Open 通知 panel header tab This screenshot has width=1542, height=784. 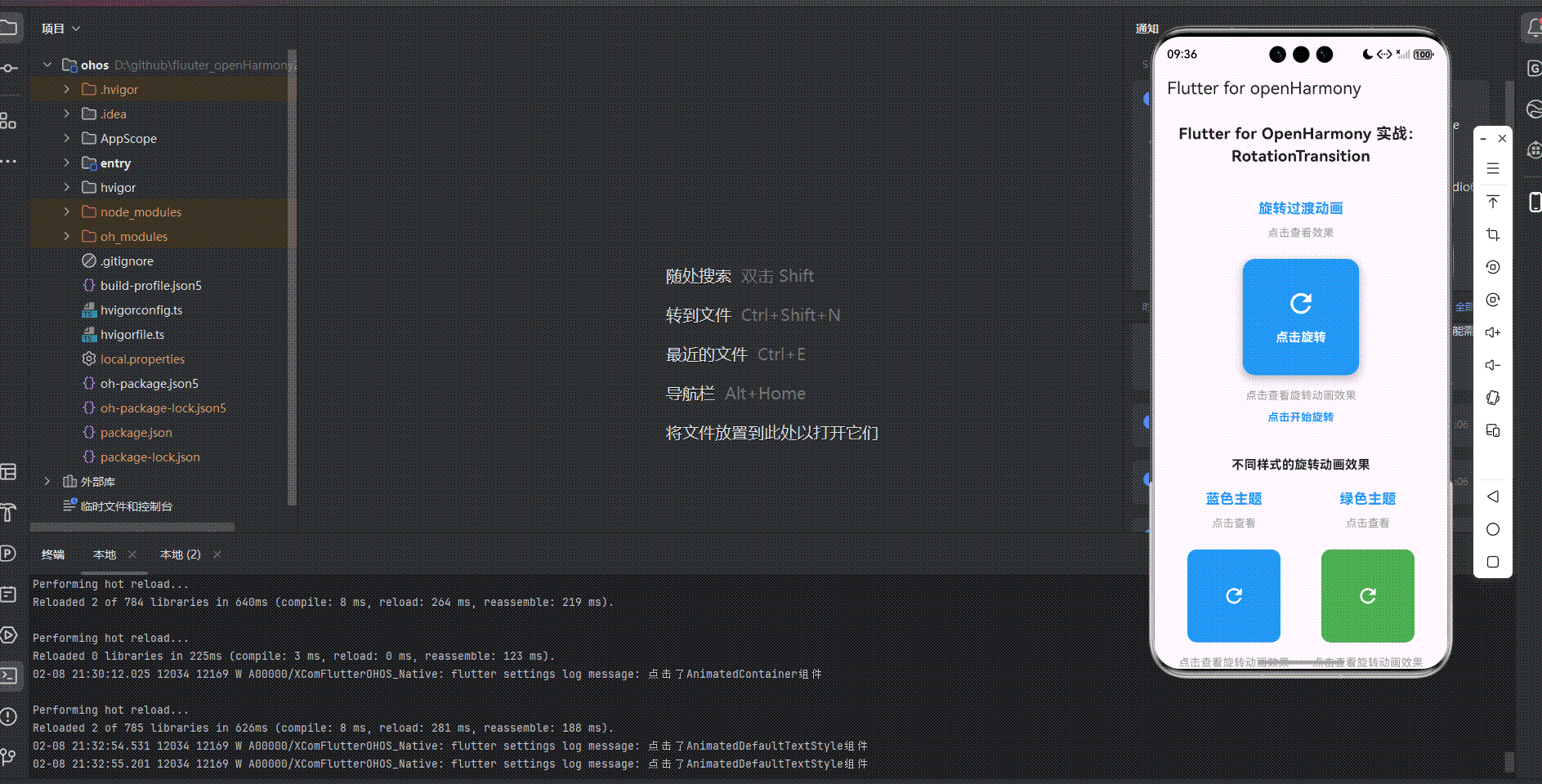(1146, 29)
